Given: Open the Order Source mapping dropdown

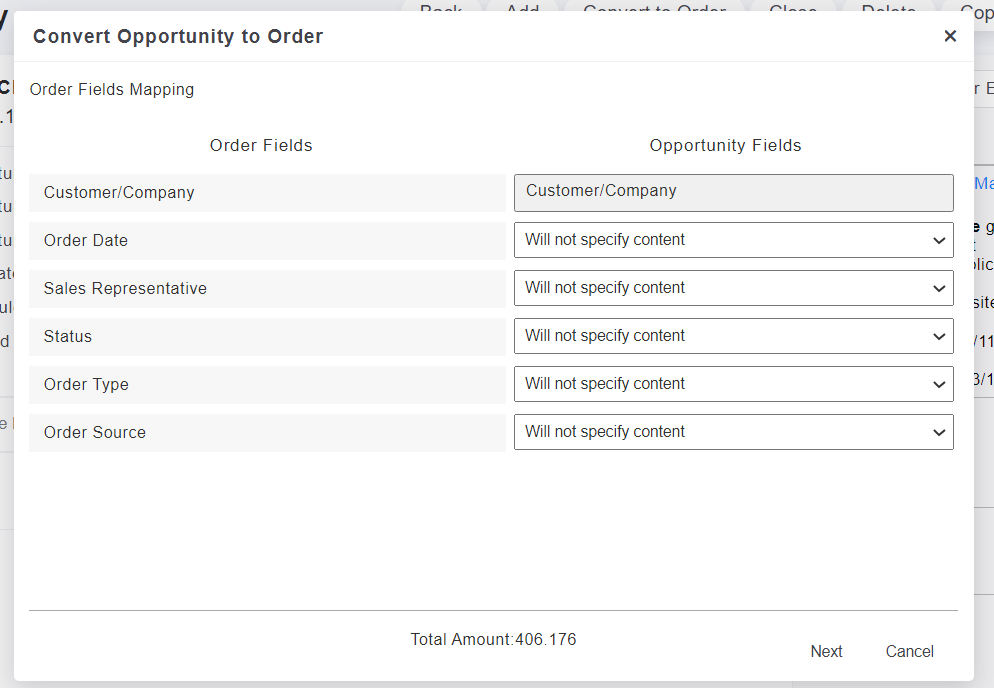Looking at the screenshot, I should coord(733,432).
